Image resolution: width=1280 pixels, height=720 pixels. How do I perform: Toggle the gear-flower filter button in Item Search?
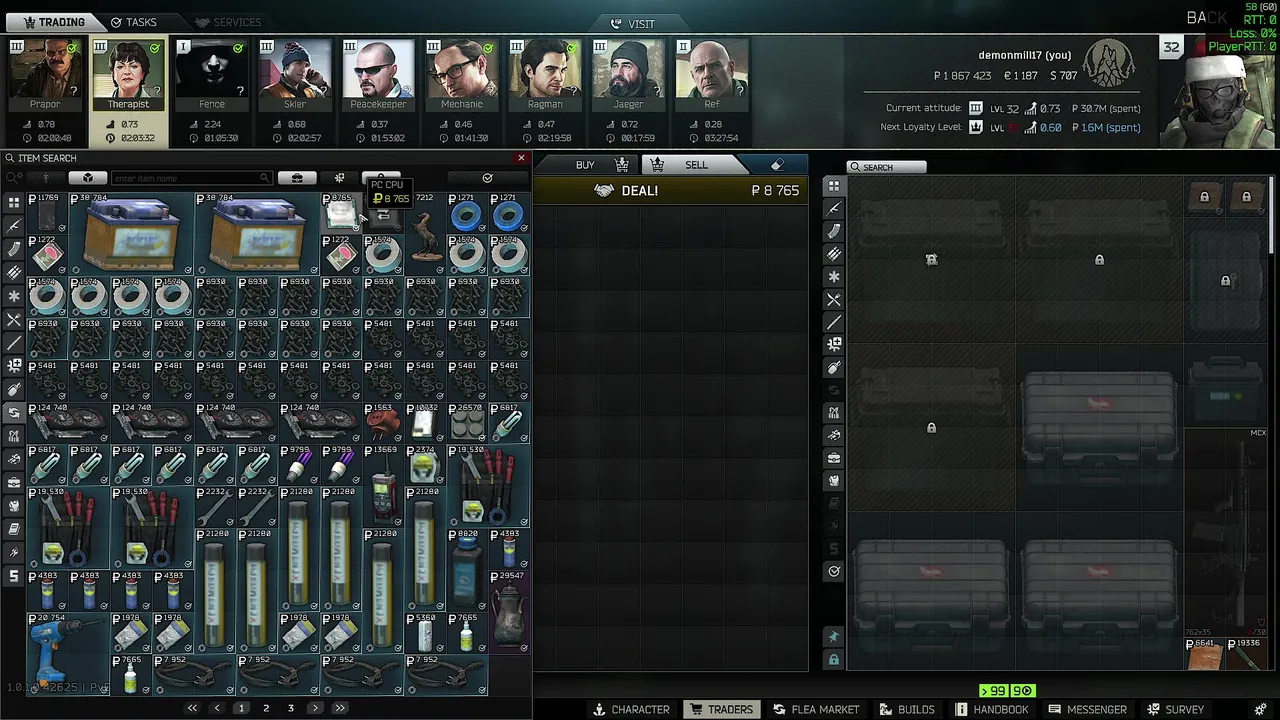[339, 178]
